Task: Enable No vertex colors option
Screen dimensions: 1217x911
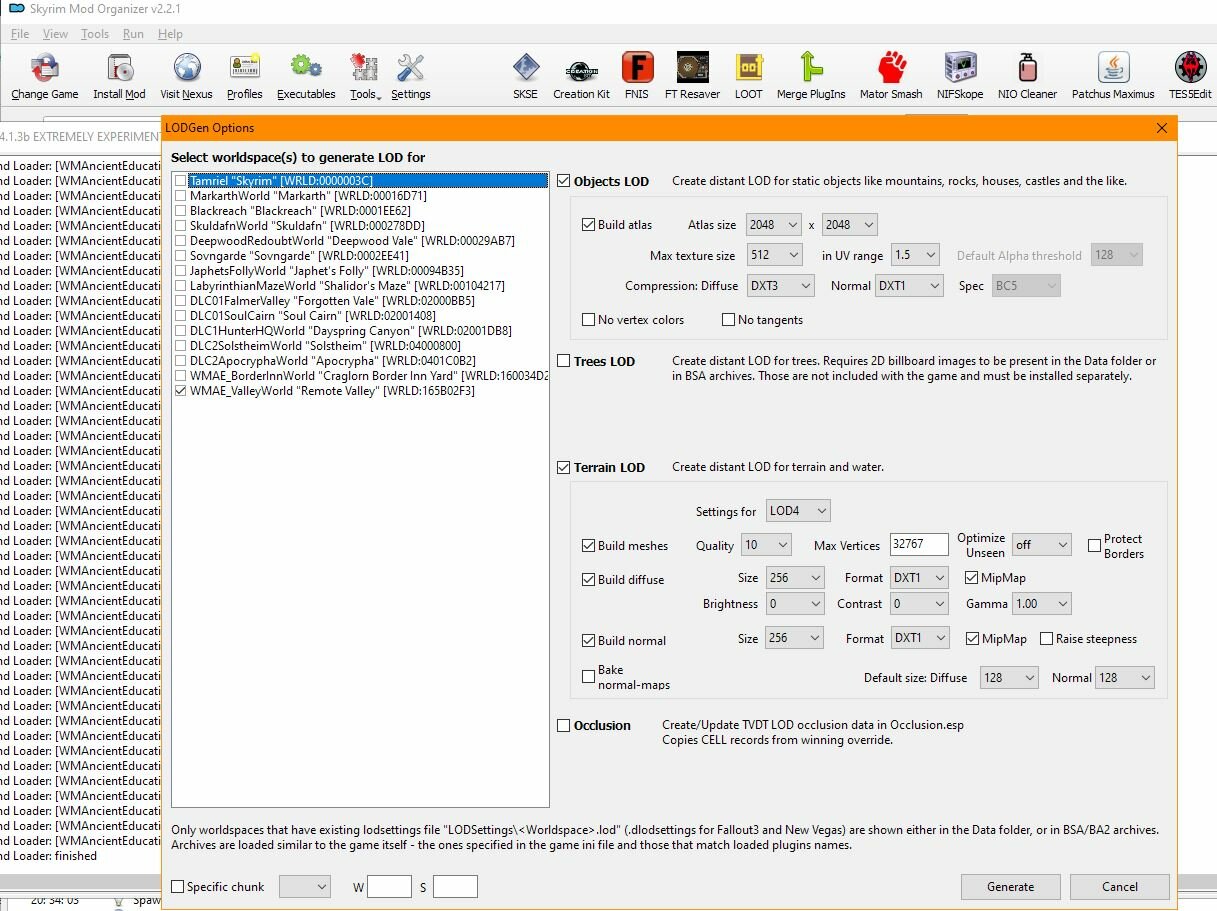Action: point(588,320)
